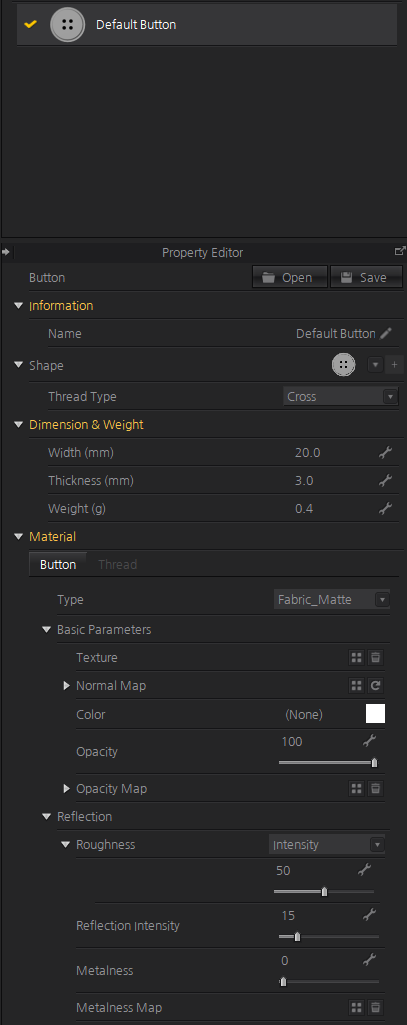Click the Color (None) text
This screenshot has width=407, height=1025.
pos(304,714)
